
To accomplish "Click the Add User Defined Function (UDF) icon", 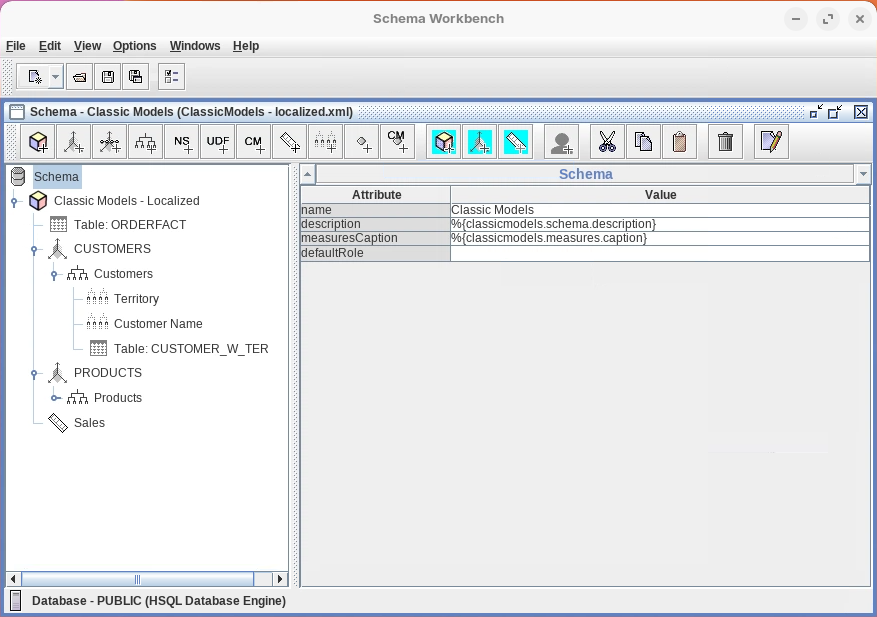I will pyautogui.click(x=218, y=142).
